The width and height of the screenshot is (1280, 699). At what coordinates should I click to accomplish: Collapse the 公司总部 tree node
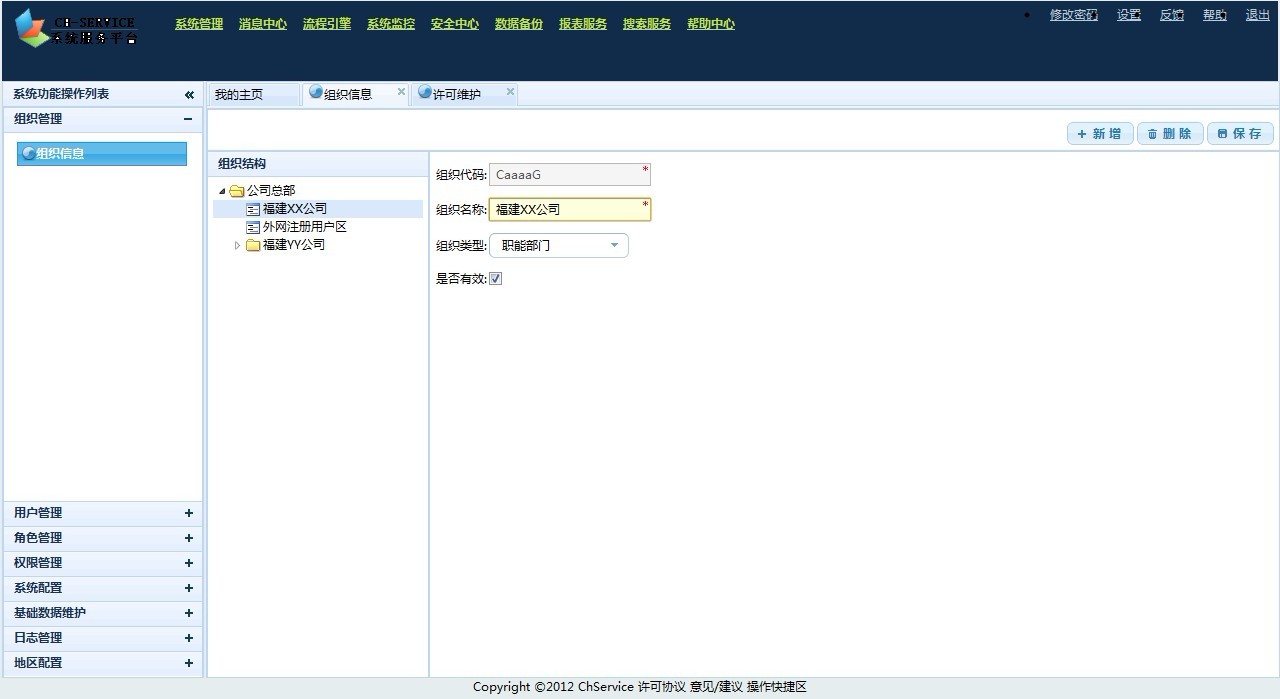[x=222, y=191]
